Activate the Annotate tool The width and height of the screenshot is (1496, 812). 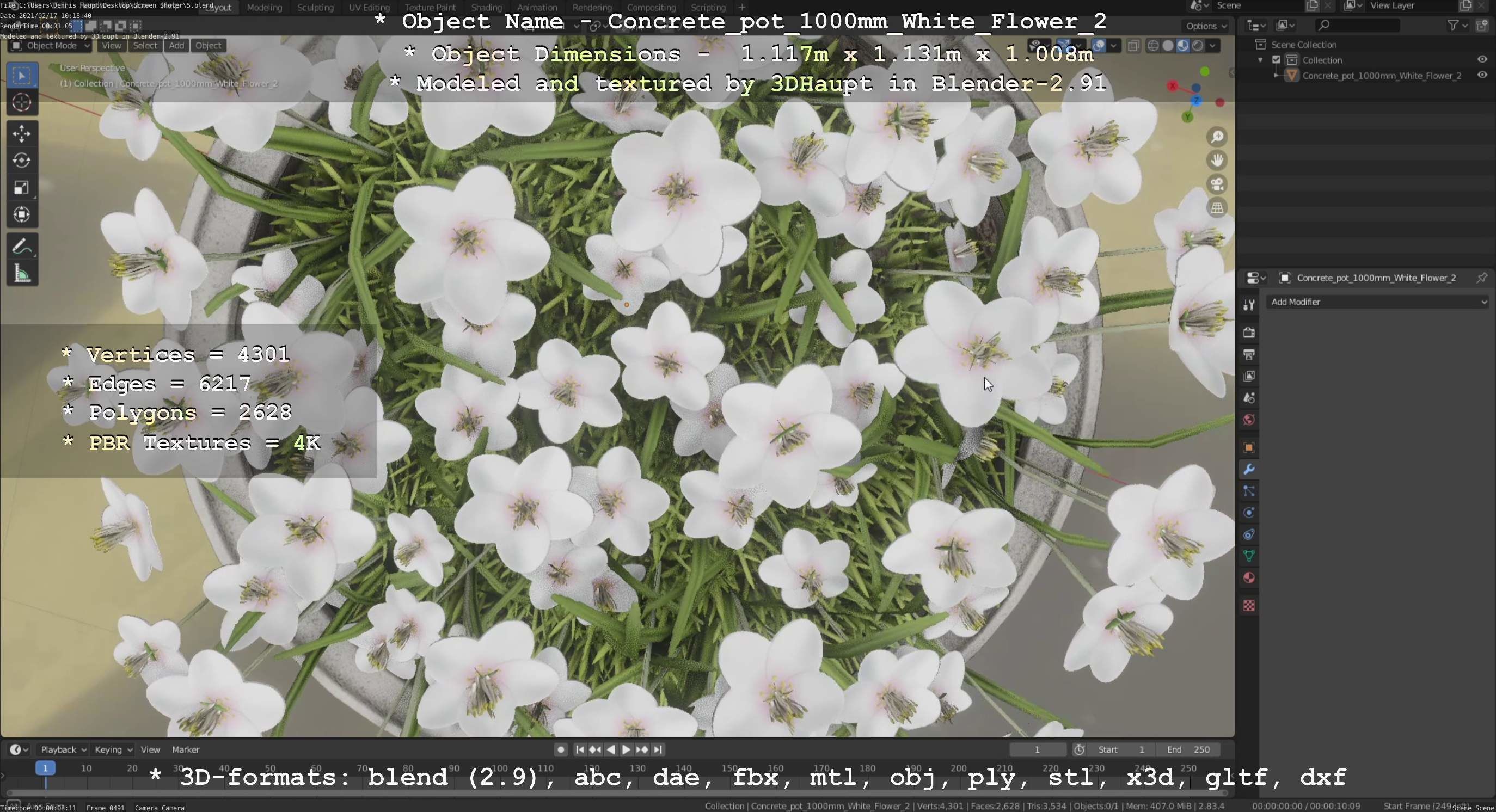(21, 247)
